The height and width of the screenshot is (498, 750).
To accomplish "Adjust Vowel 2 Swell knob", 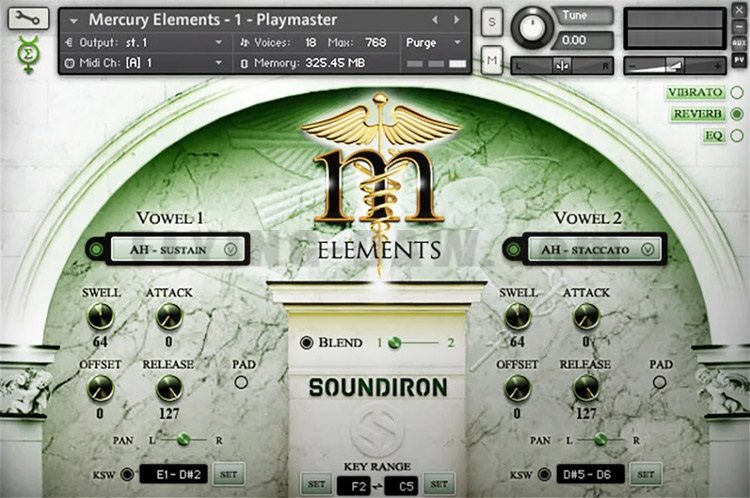I will (x=518, y=316).
